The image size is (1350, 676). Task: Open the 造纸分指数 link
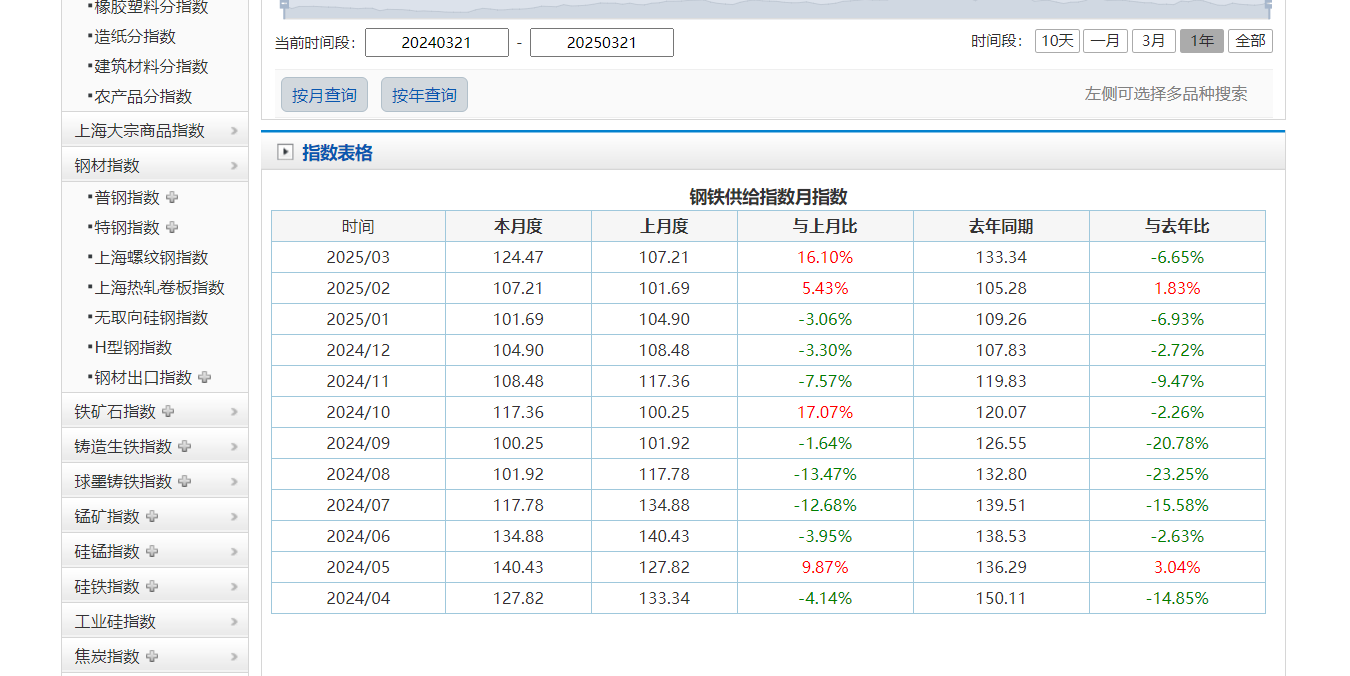(x=135, y=36)
